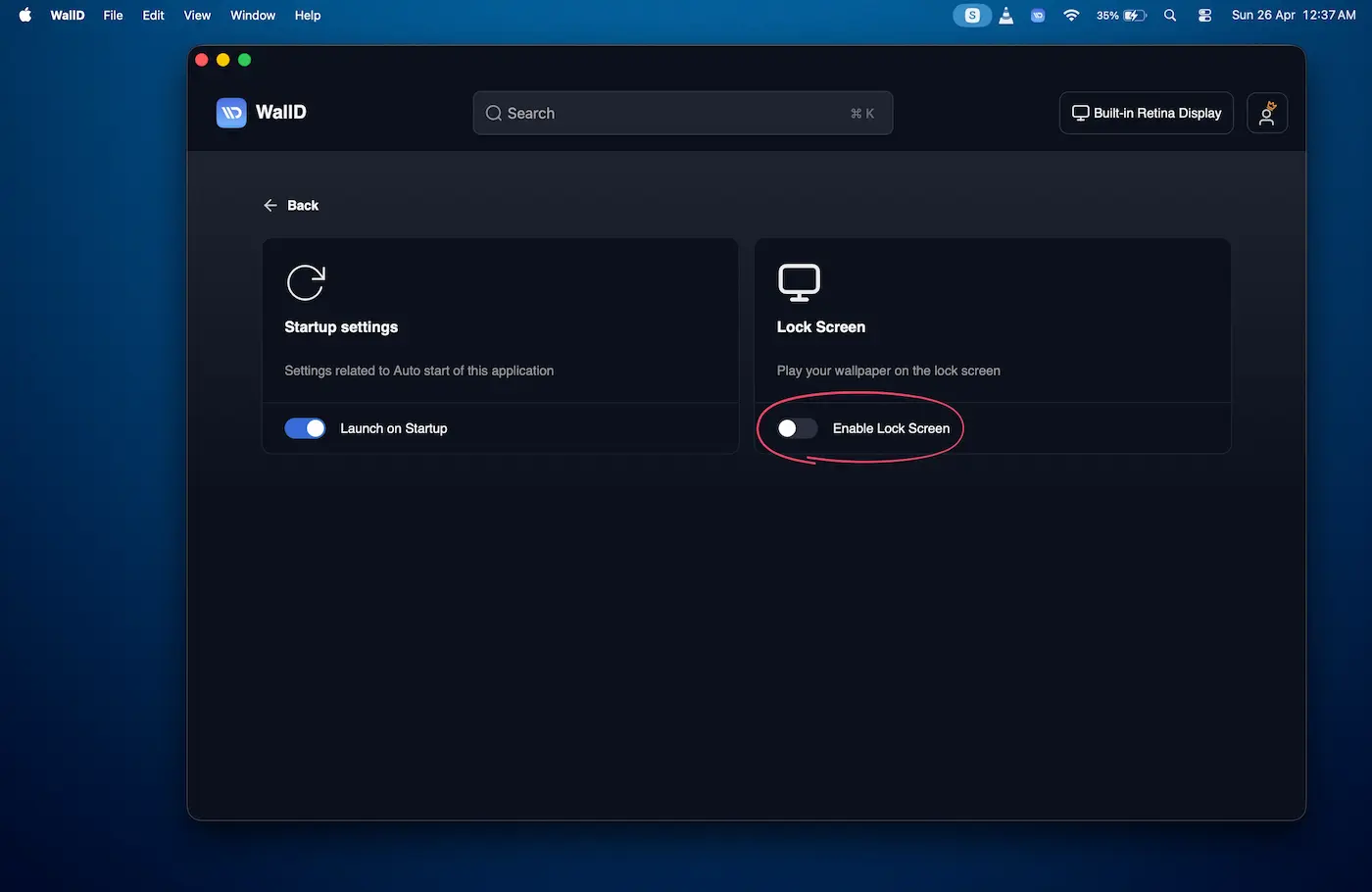
Task: Open the File menu
Action: pyautogui.click(x=113, y=16)
